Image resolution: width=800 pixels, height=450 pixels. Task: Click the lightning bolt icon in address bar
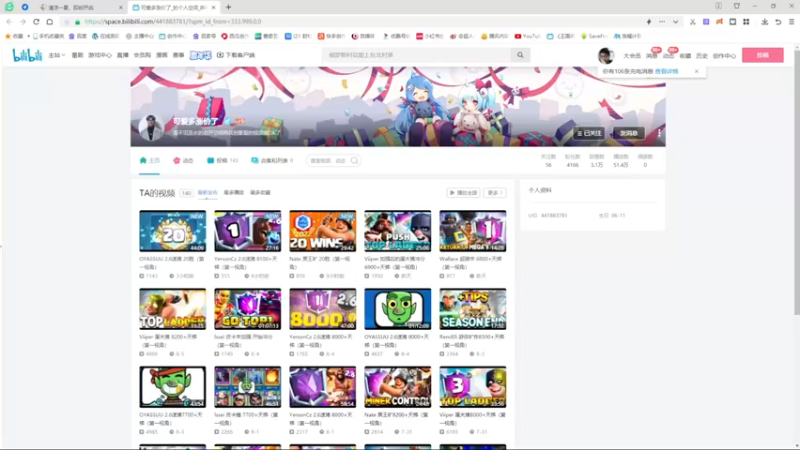[x=648, y=22]
